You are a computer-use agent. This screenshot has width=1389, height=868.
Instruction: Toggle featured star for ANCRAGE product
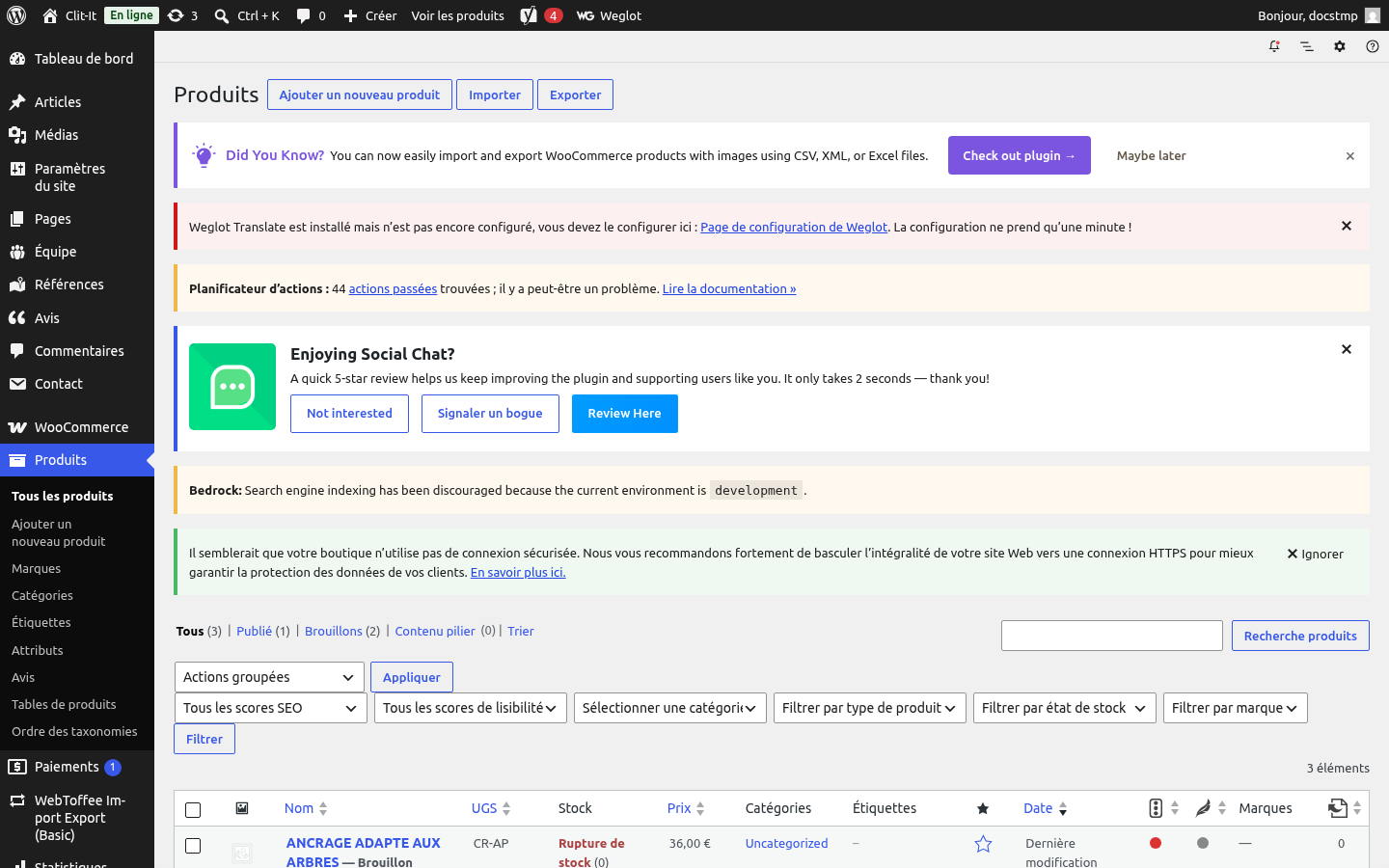pos(983,844)
